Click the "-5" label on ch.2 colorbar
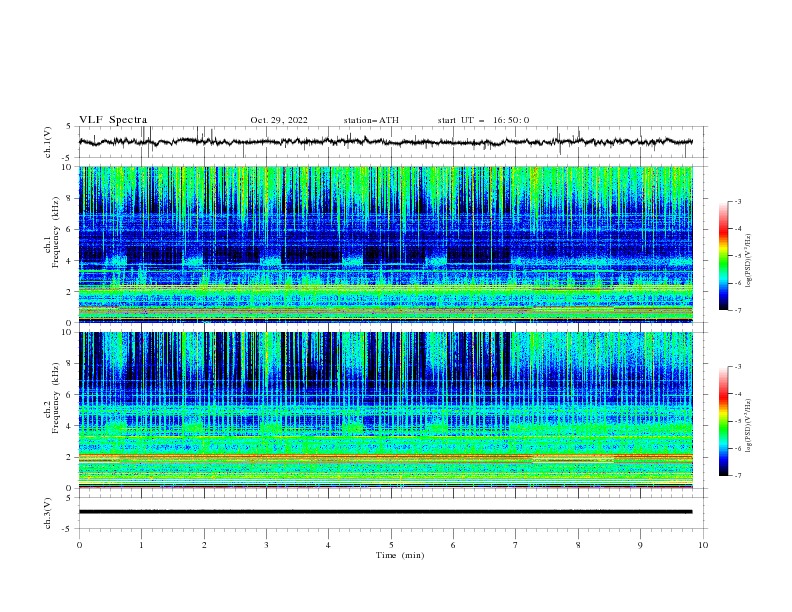 click(x=738, y=421)
